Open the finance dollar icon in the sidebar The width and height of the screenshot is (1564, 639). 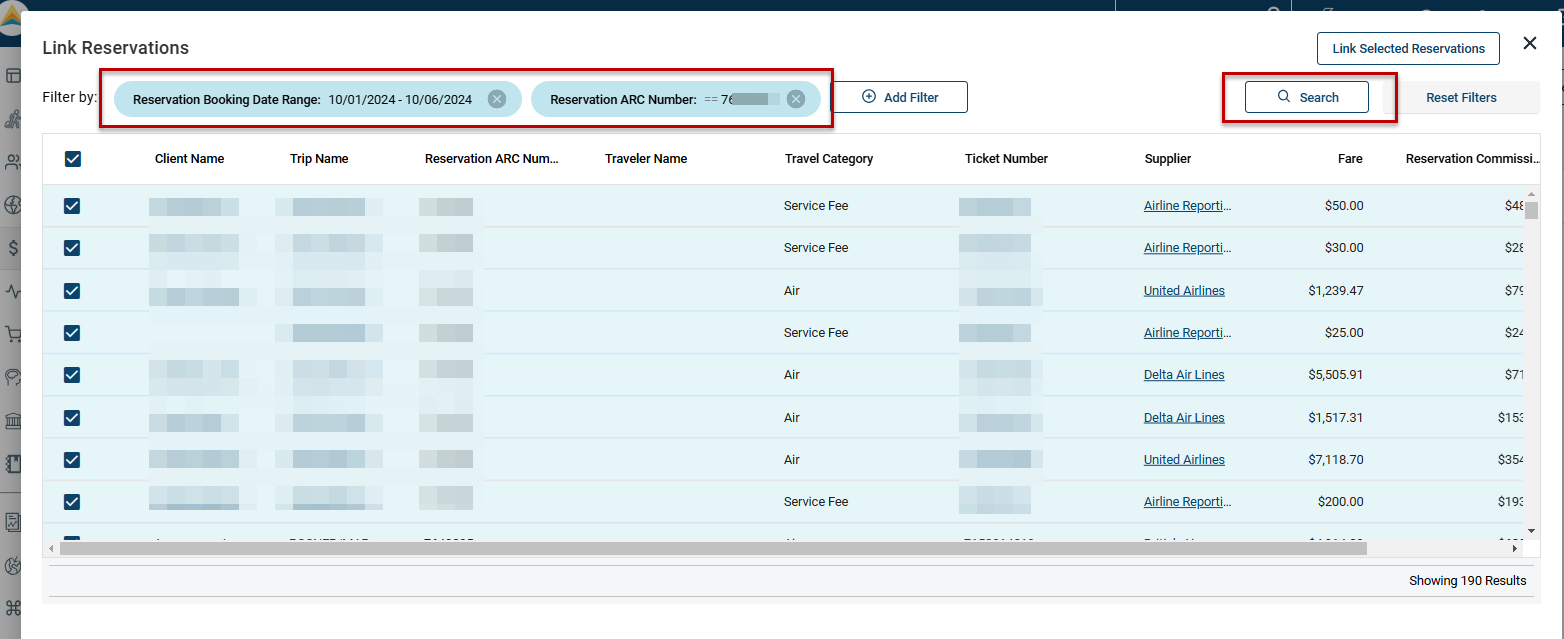13,248
